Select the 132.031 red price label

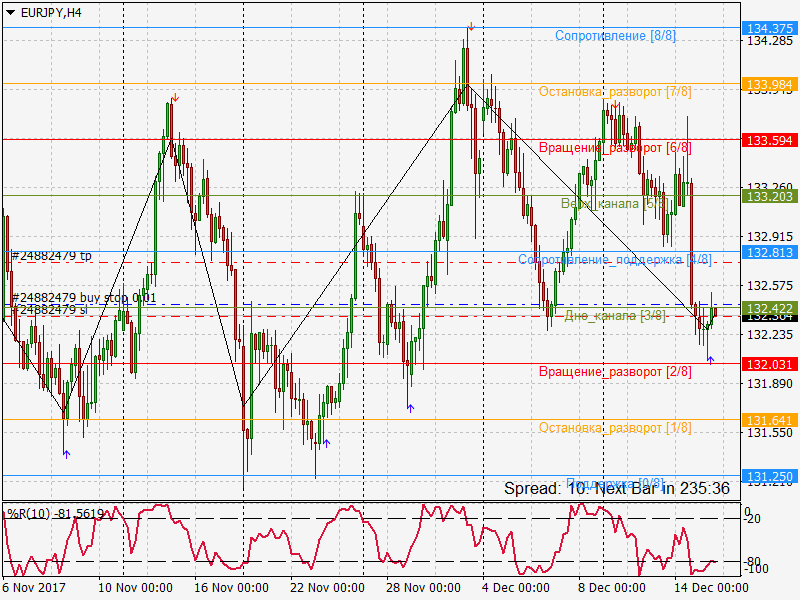pos(770,364)
